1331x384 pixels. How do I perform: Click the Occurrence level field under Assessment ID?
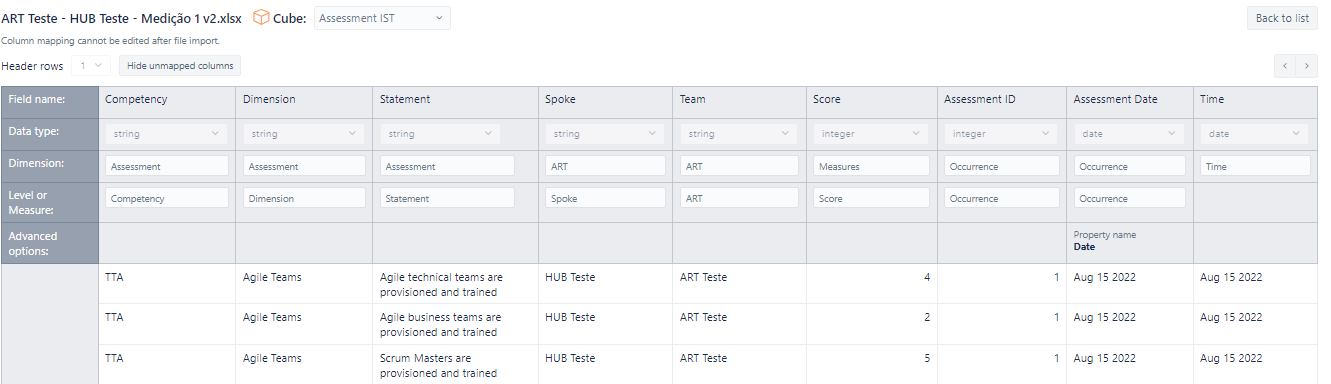tap(1001, 198)
